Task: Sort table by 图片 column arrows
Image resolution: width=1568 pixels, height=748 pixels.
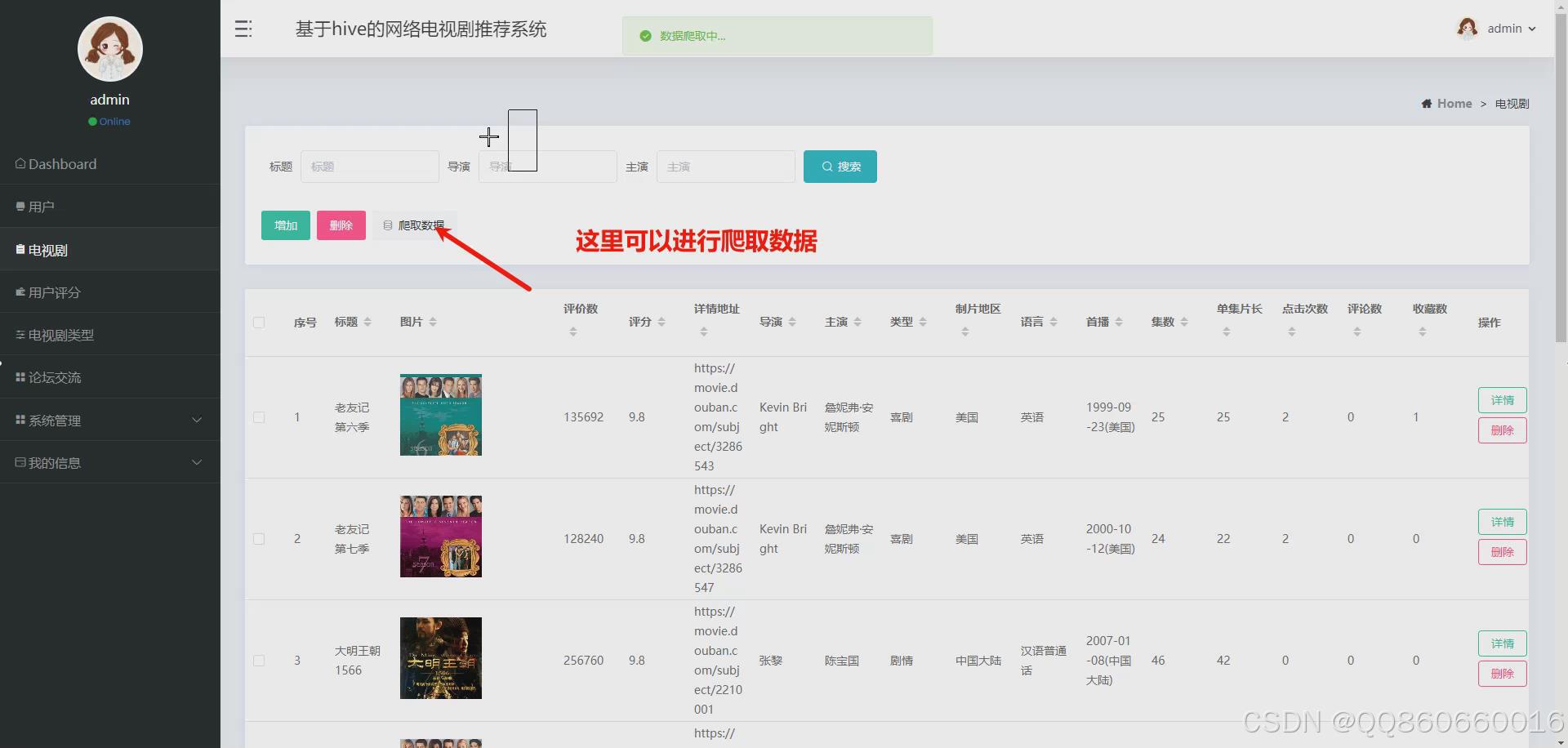Action: point(433,322)
